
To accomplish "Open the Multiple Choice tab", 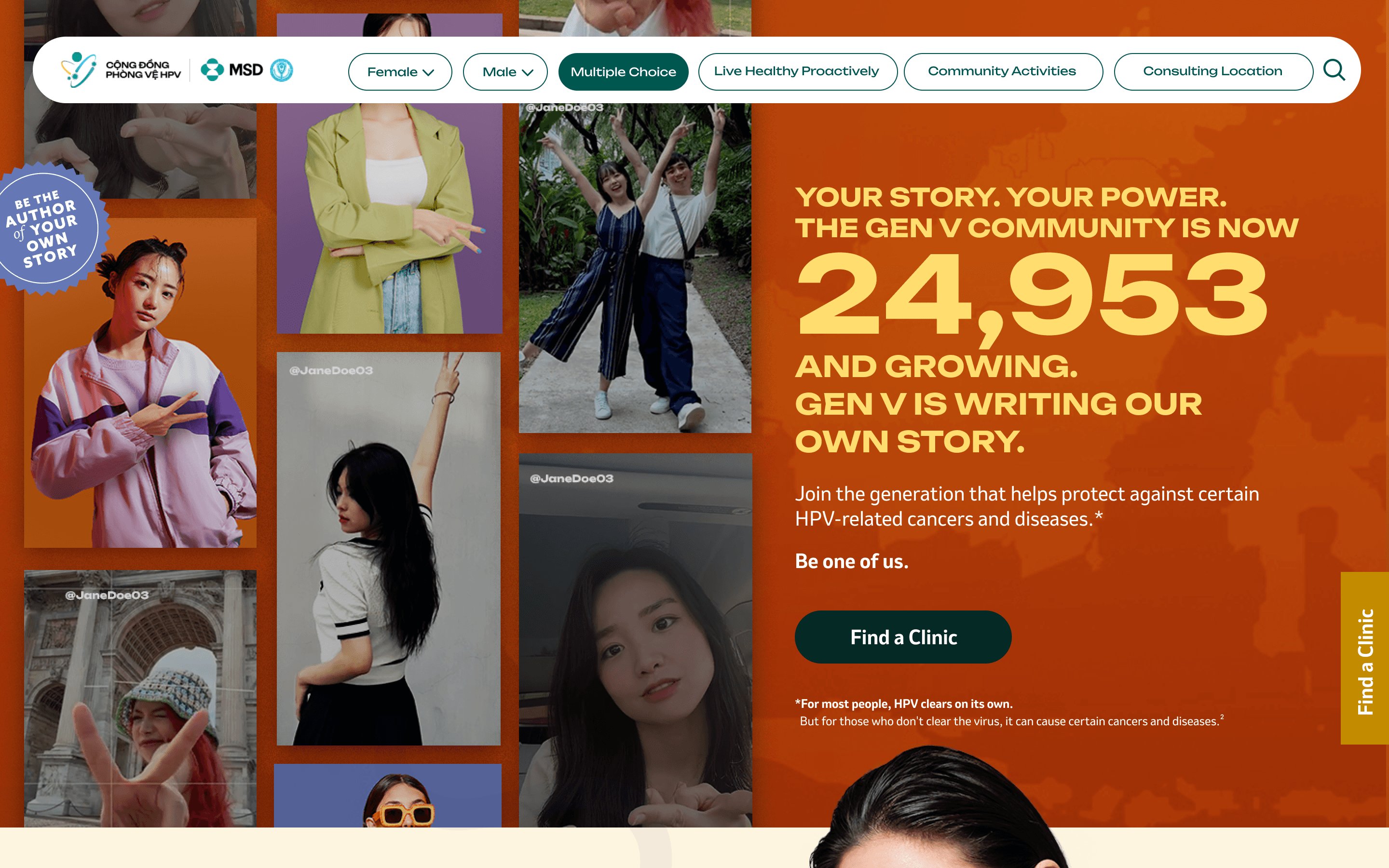I will pos(623,72).
